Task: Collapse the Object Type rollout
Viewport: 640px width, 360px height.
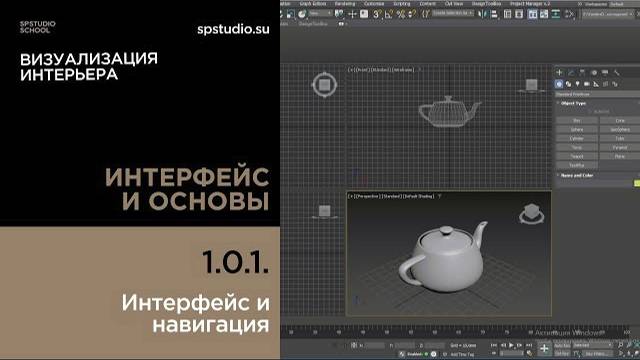Action: click(x=573, y=103)
